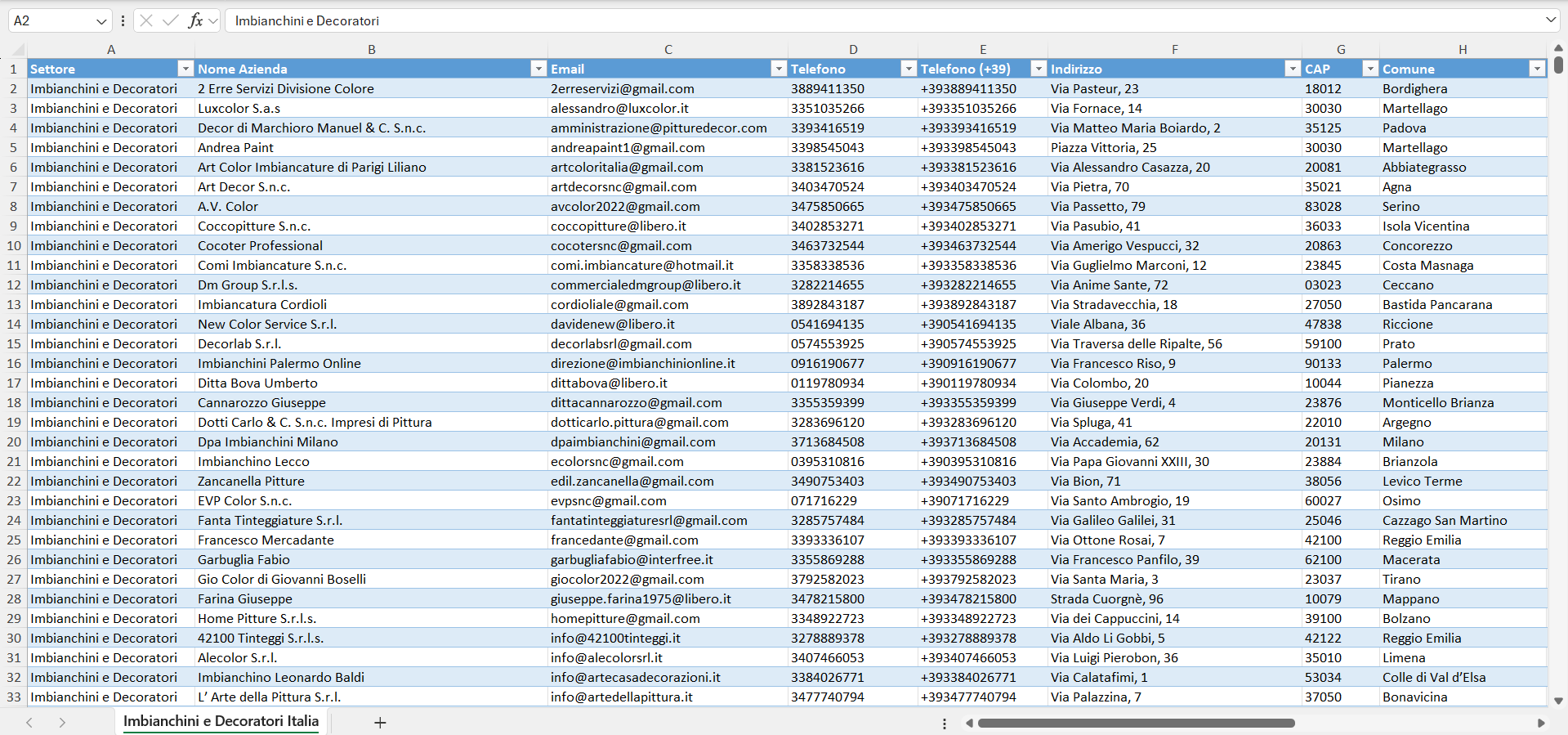The image size is (1568, 735).
Task: Select row 15 header
Action: pos(14,344)
